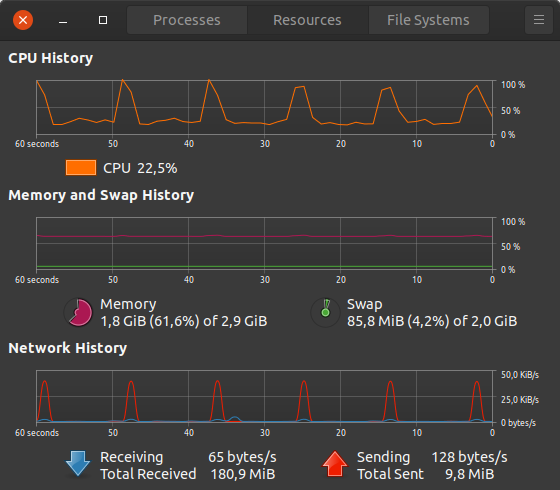
Task: Click the 128 bytes/s sending value
Action: pyautogui.click(x=470, y=457)
